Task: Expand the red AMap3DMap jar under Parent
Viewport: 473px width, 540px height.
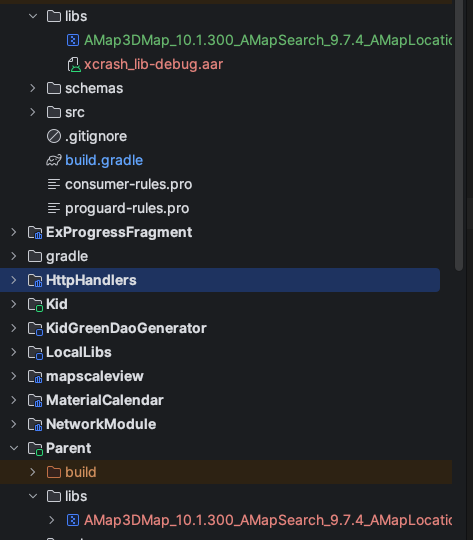Action: pyautogui.click(x=52, y=520)
